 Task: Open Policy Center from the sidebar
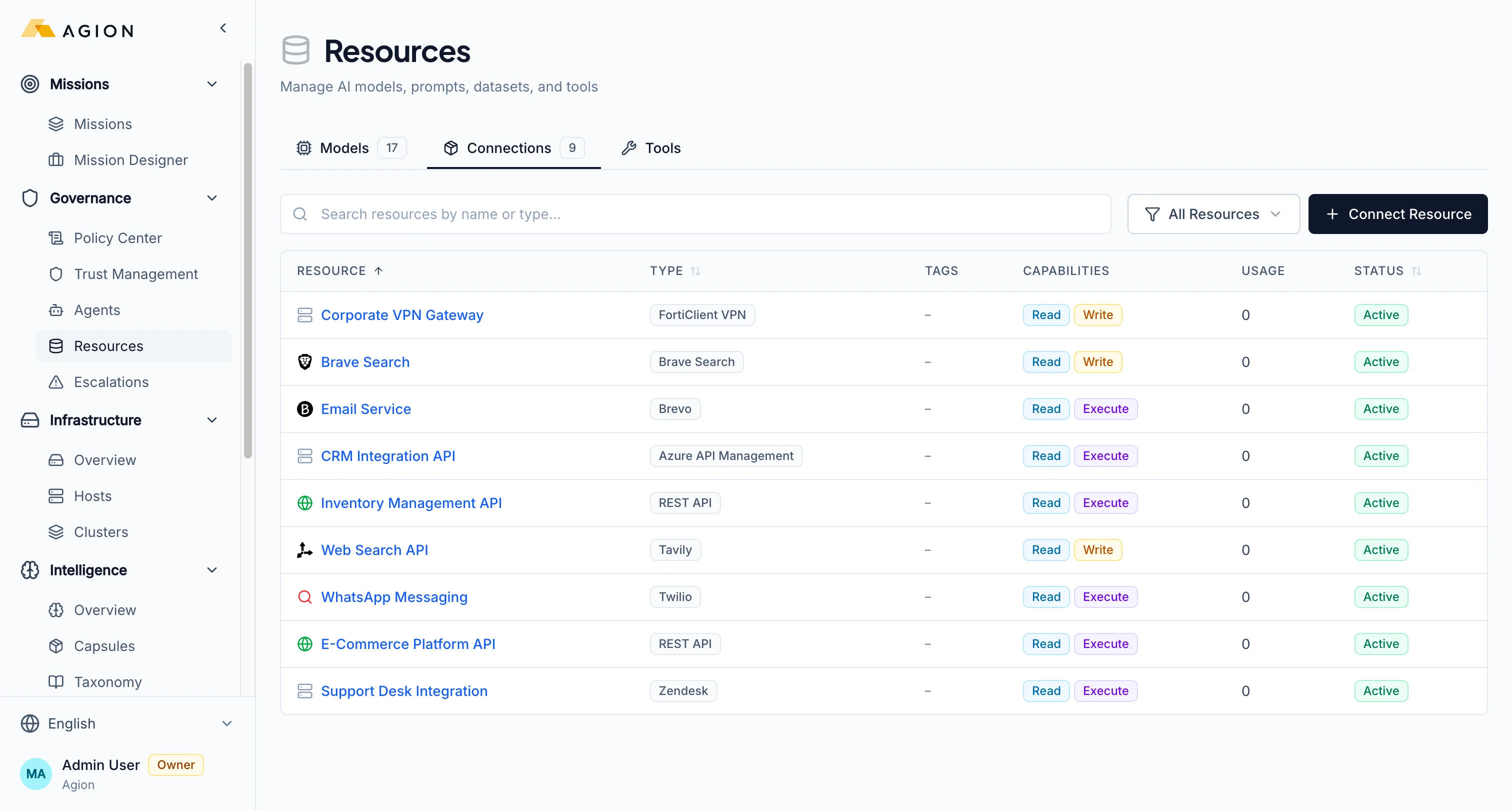117,237
